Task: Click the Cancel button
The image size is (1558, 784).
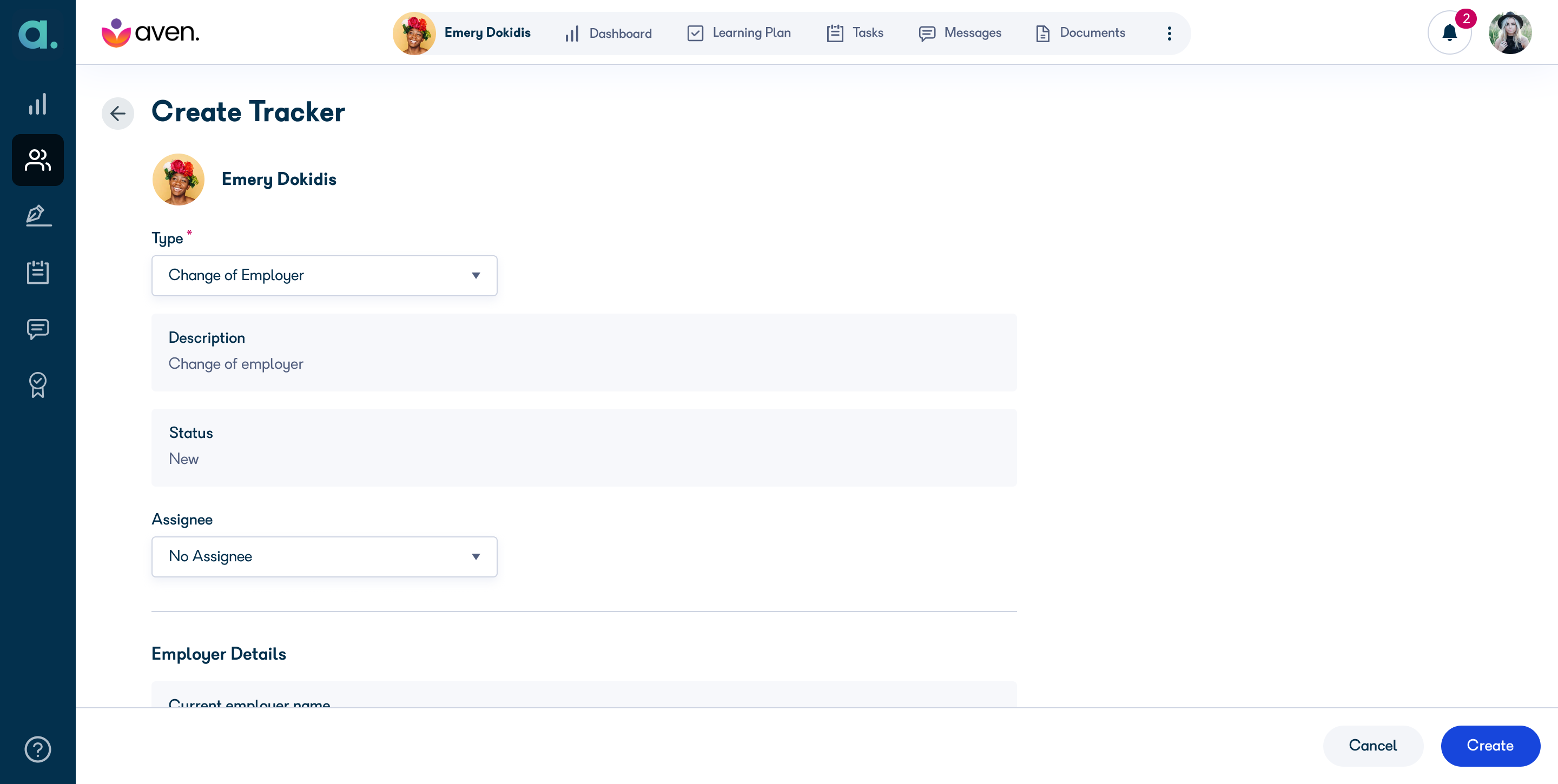Action: [1373, 746]
